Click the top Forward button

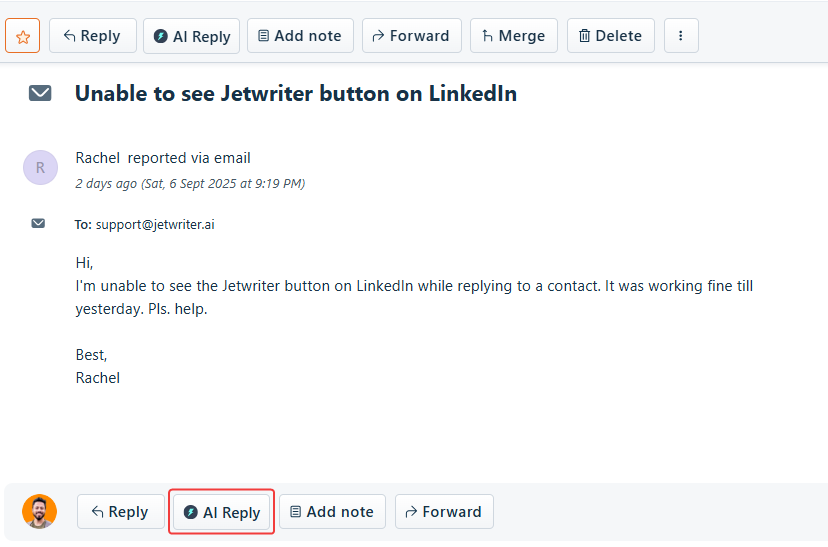[411, 36]
